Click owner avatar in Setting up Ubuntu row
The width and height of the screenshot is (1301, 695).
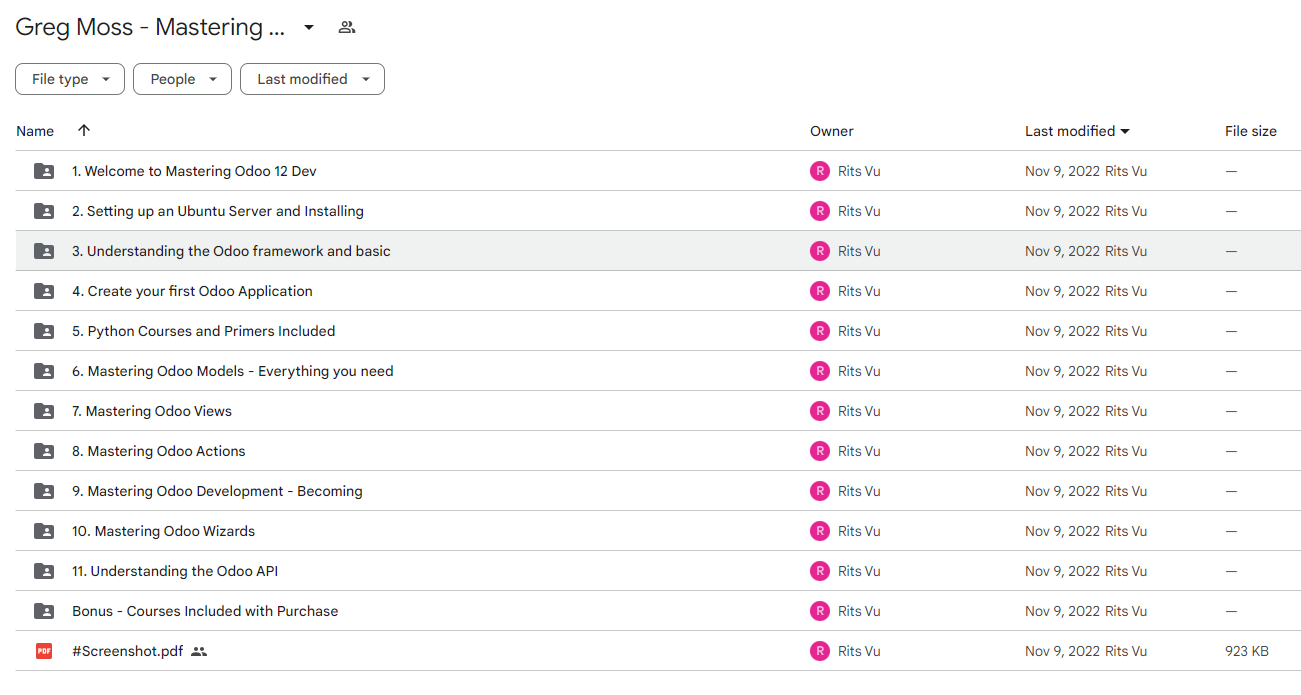pyautogui.click(x=820, y=211)
